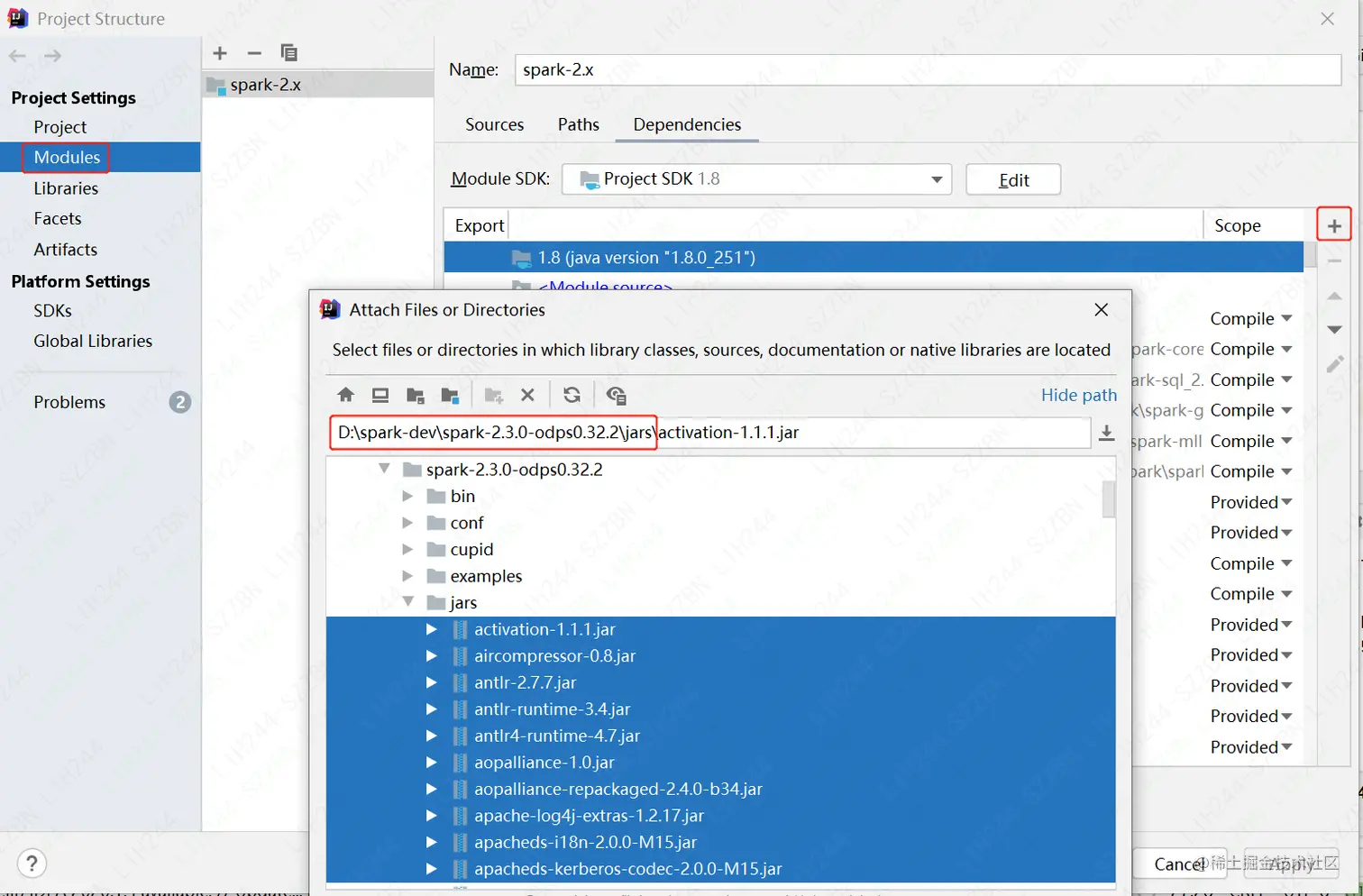Expand the conf folder
Viewport: 1363px width, 896px height.
pos(407,523)
